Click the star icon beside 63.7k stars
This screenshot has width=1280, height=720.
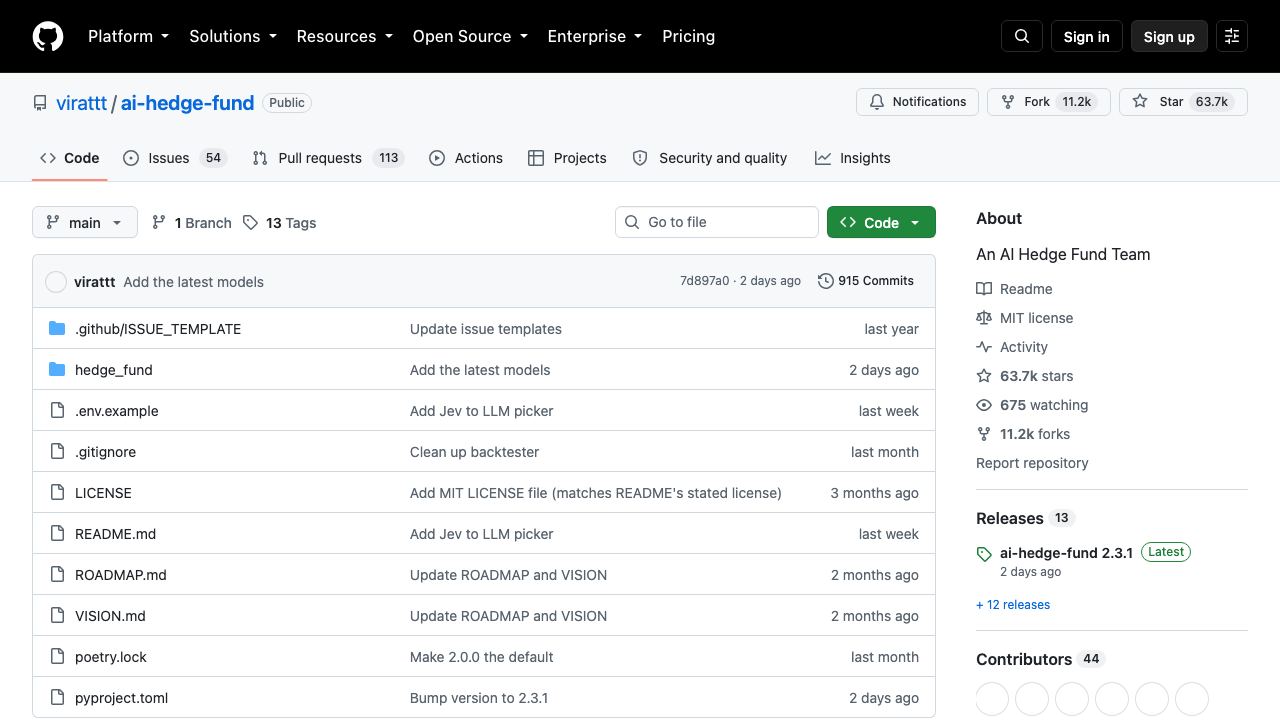coord(984,376)
